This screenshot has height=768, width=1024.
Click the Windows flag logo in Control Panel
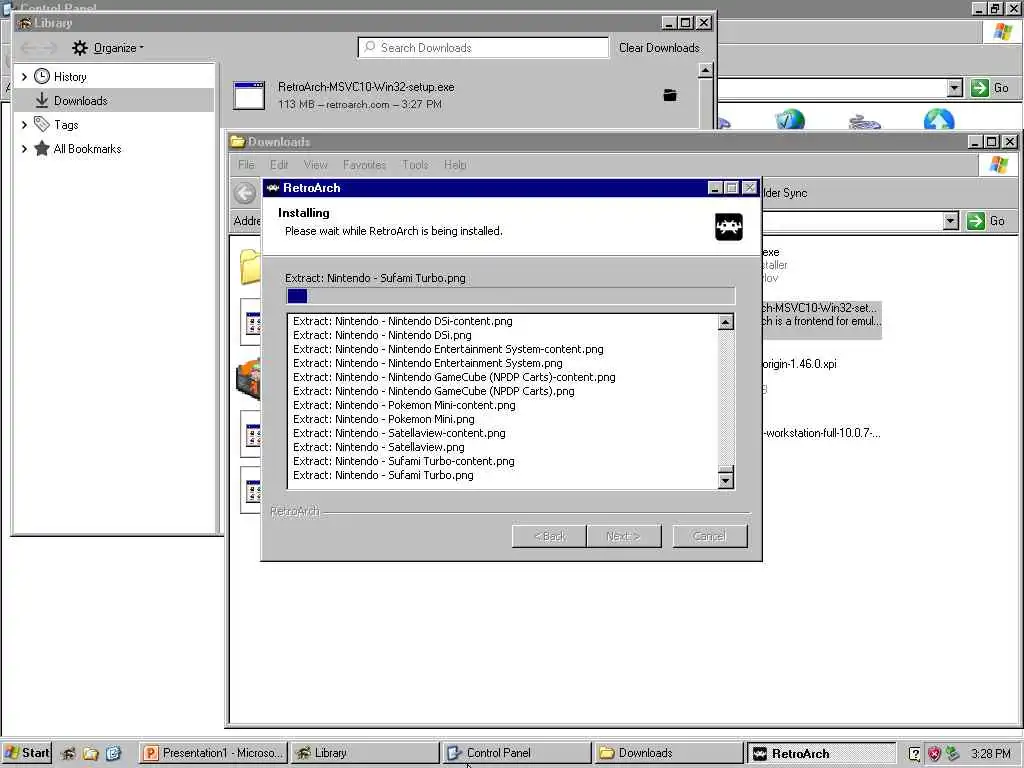click(x=1002, y=31)
